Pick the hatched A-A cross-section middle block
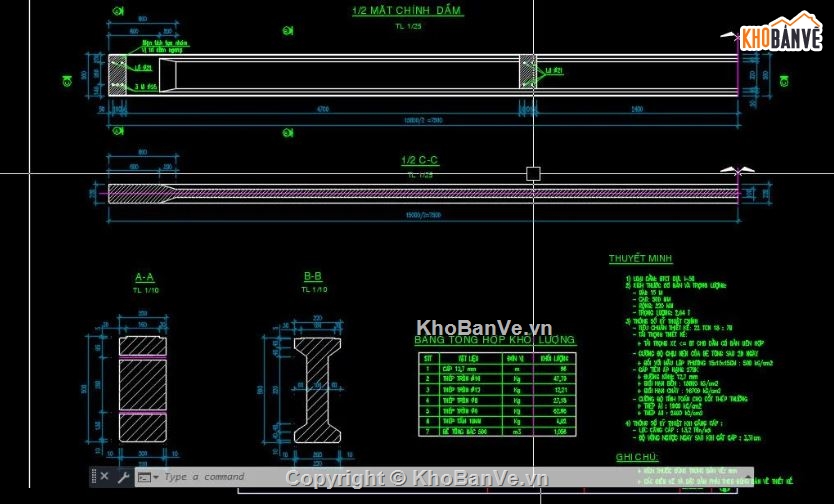The image size is (834, 504). [x=143, y=385]
